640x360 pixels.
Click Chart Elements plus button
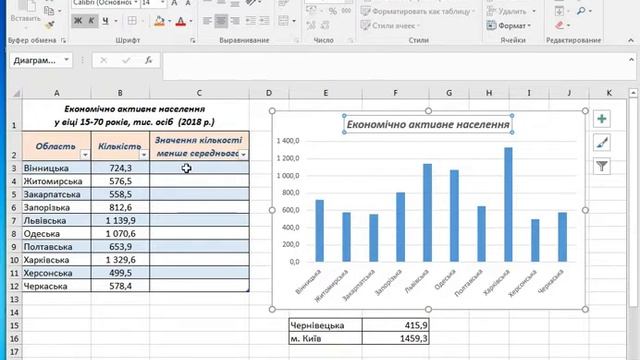point(602,119)
